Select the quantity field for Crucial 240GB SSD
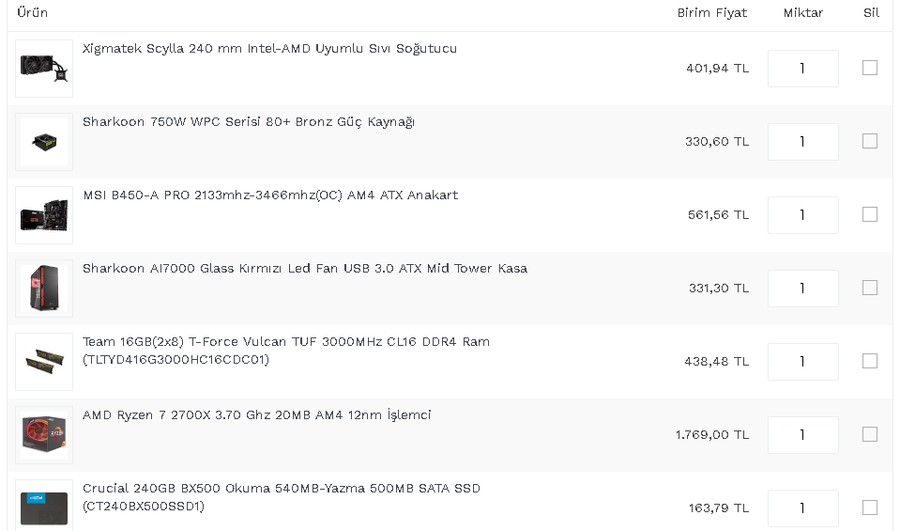The width and height of the screenshot is (900, 531). pos(803,507)
